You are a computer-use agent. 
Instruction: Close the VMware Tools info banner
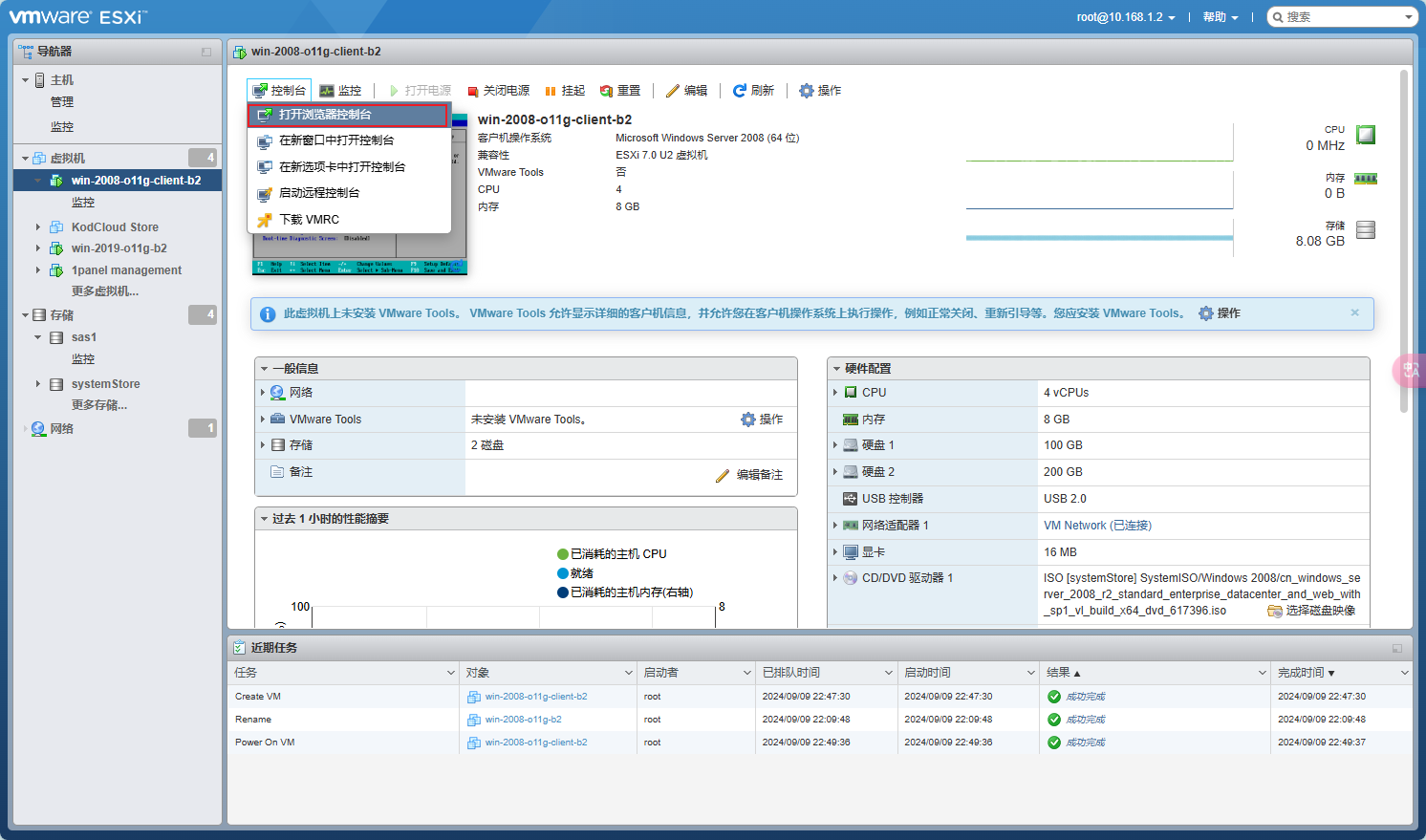(x=1354, y=312)
